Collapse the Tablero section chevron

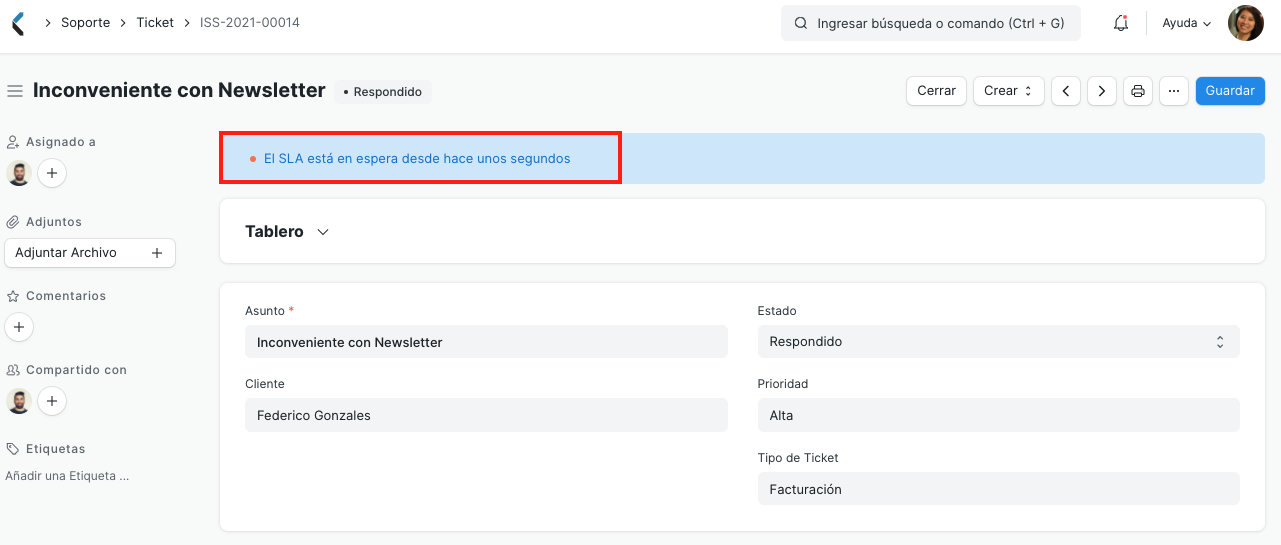(323, 231)
